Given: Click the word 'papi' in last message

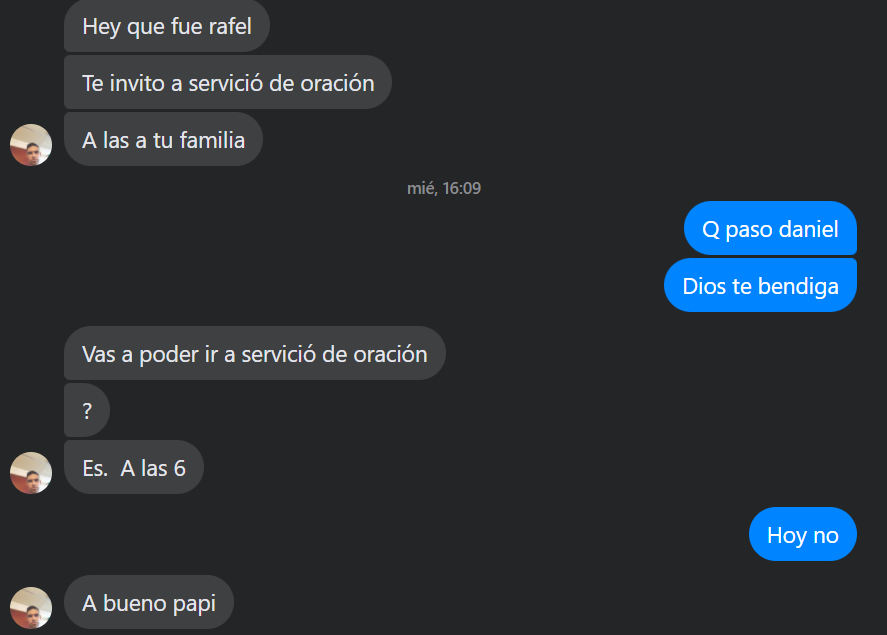Looking at the screenshot, I should (x=194, y=604).
